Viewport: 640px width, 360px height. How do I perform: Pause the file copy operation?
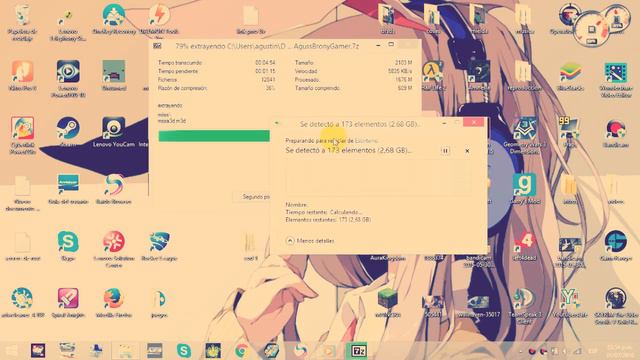(445, 151)
